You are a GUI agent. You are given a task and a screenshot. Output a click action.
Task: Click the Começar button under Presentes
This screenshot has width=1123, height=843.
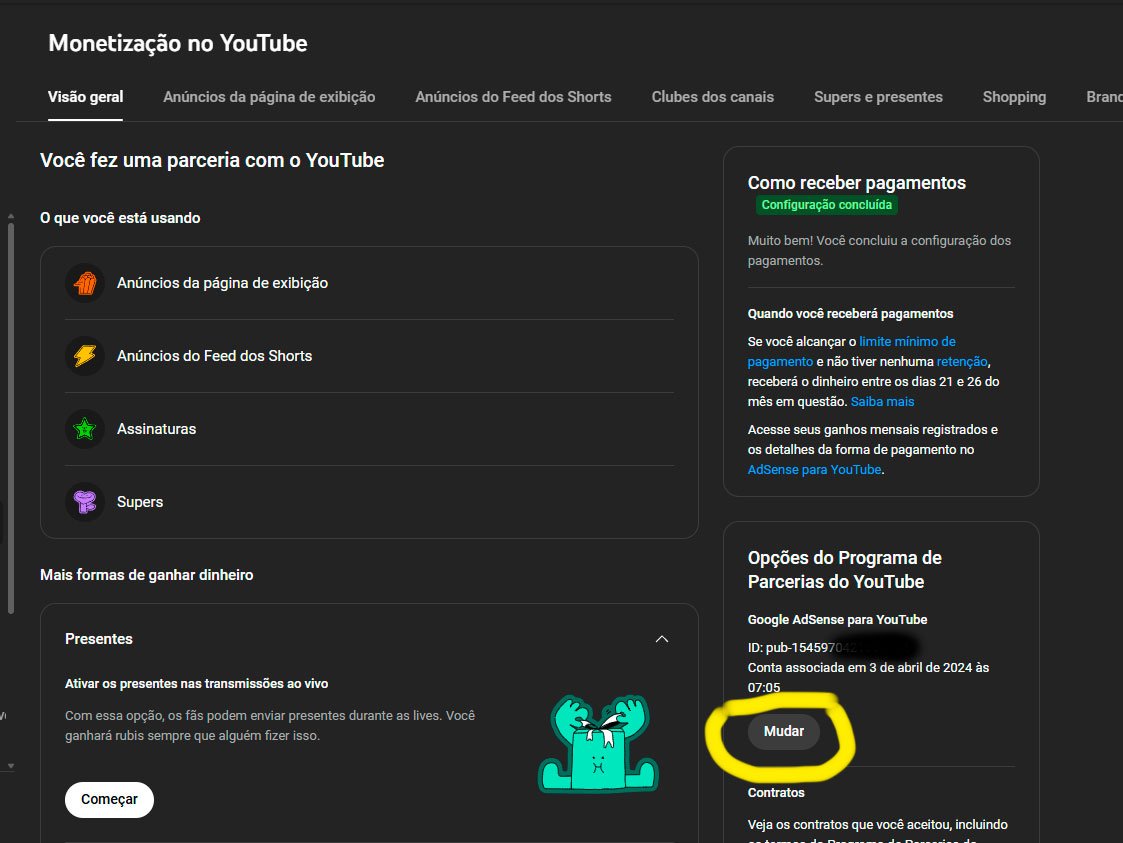click(109, 799)
